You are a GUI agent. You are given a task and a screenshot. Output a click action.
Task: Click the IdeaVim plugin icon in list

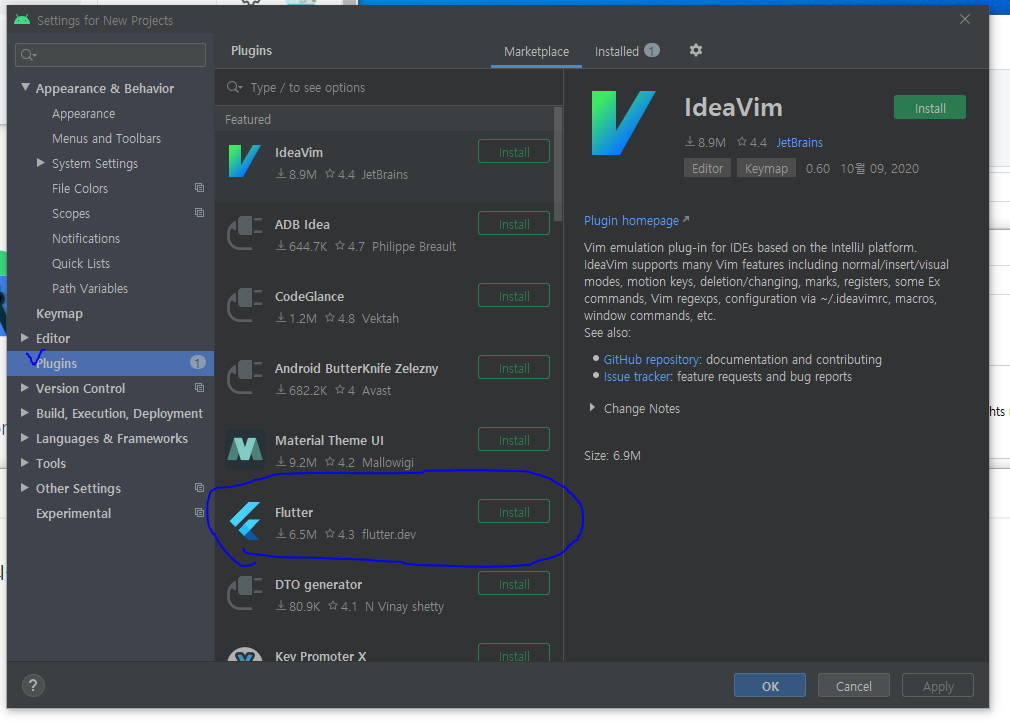pos(245,161)
